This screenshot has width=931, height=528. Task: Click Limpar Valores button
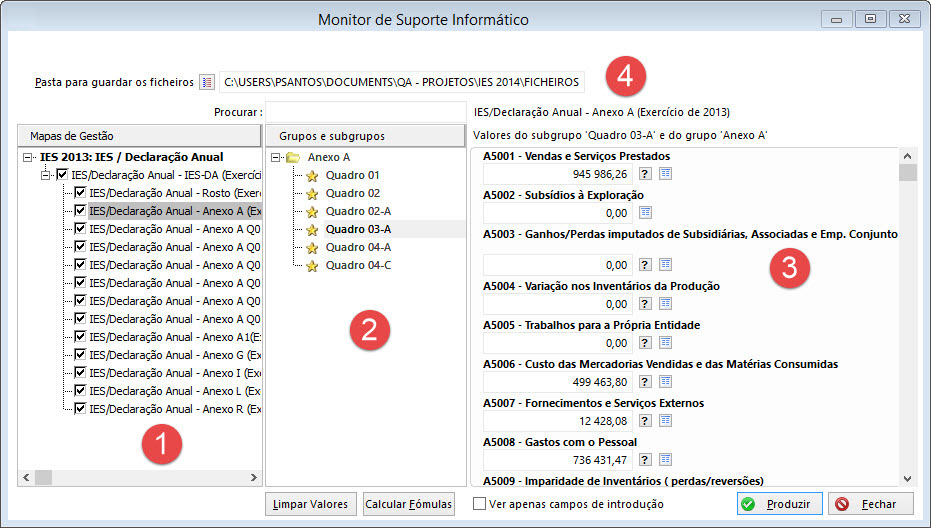point(311,504)
